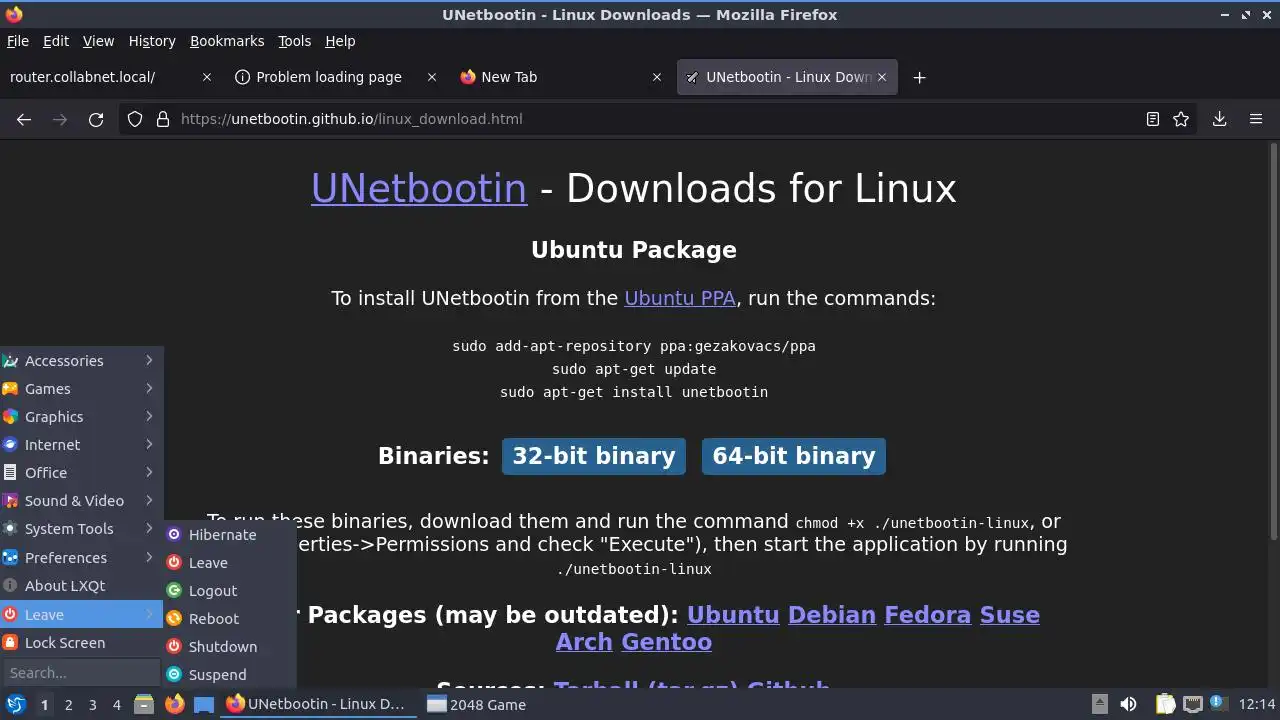Launch Firefox from taskbar quicklaunch

pos(174,704)
